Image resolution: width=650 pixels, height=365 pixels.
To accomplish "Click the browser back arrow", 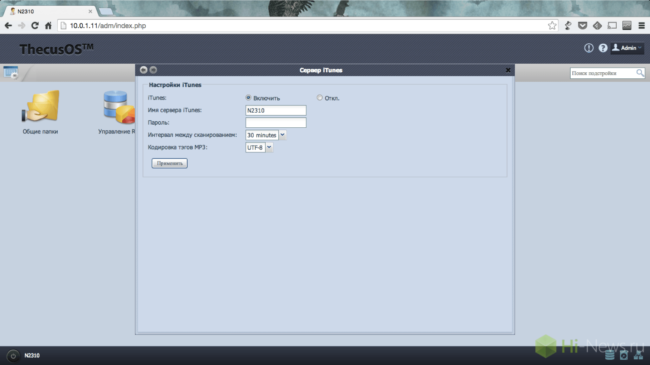I will 8,26.
